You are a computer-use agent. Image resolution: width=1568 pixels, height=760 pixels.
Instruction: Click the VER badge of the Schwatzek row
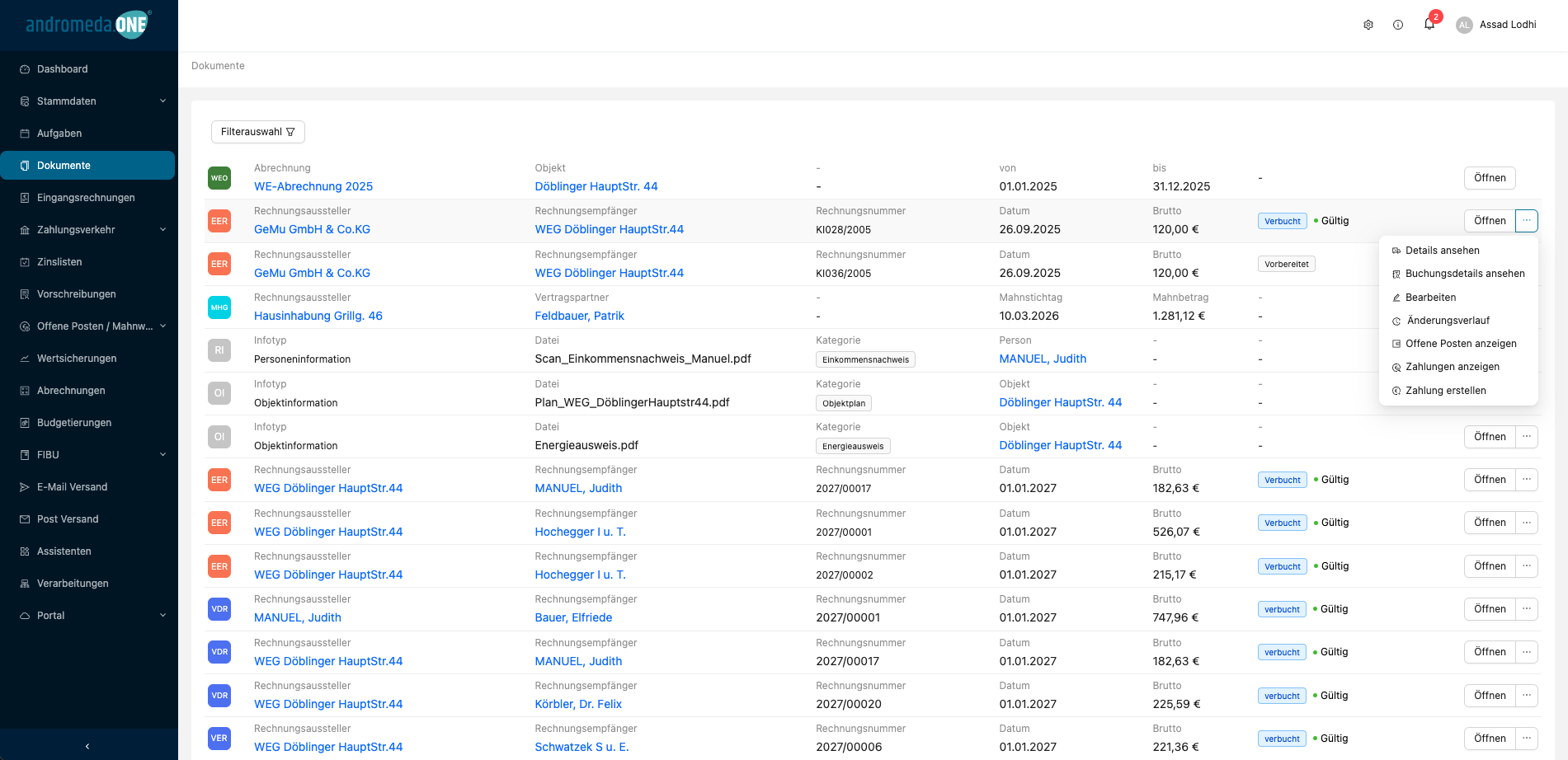219,739
